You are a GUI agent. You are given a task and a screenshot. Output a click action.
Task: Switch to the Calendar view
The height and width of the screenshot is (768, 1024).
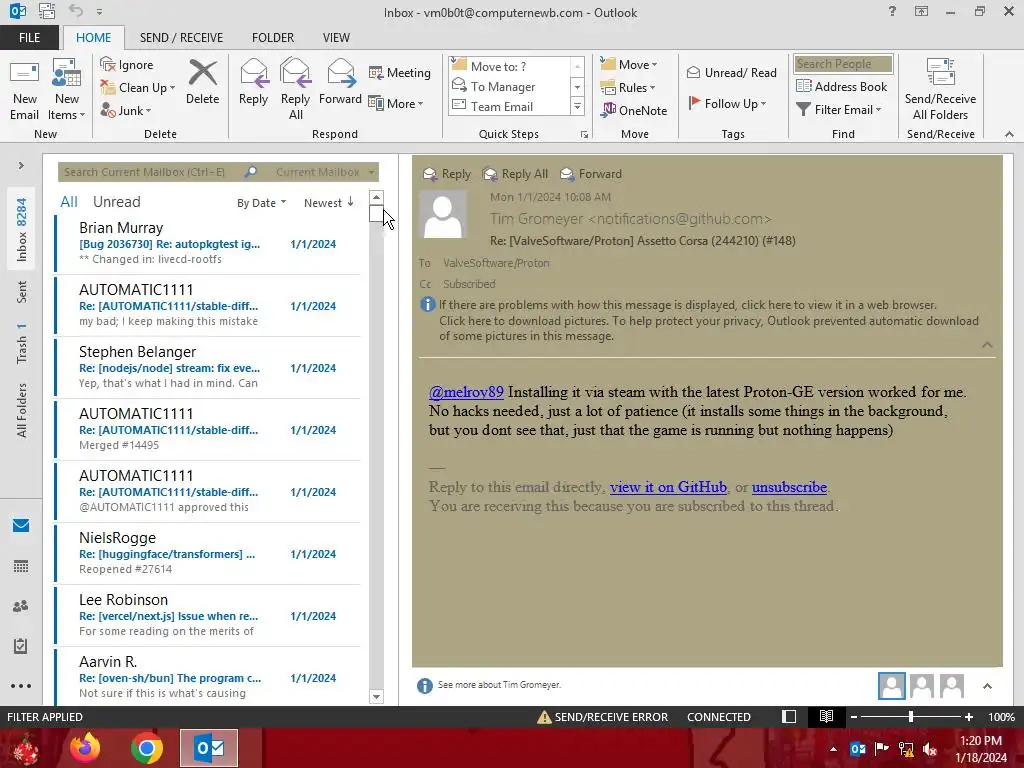click(x=21, y=566)
